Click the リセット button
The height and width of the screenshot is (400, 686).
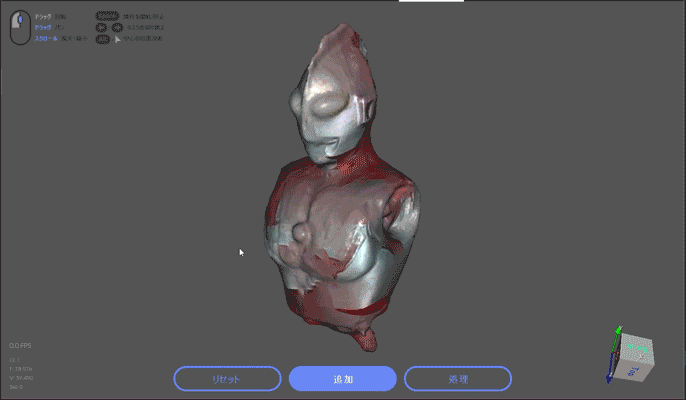tap(227, 379)
